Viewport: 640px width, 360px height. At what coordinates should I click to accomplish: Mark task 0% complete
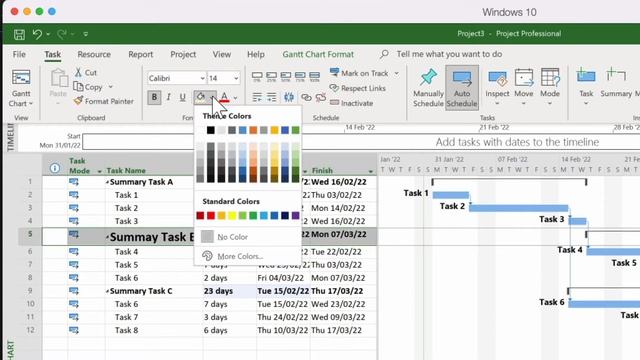[x=257, y=76]
